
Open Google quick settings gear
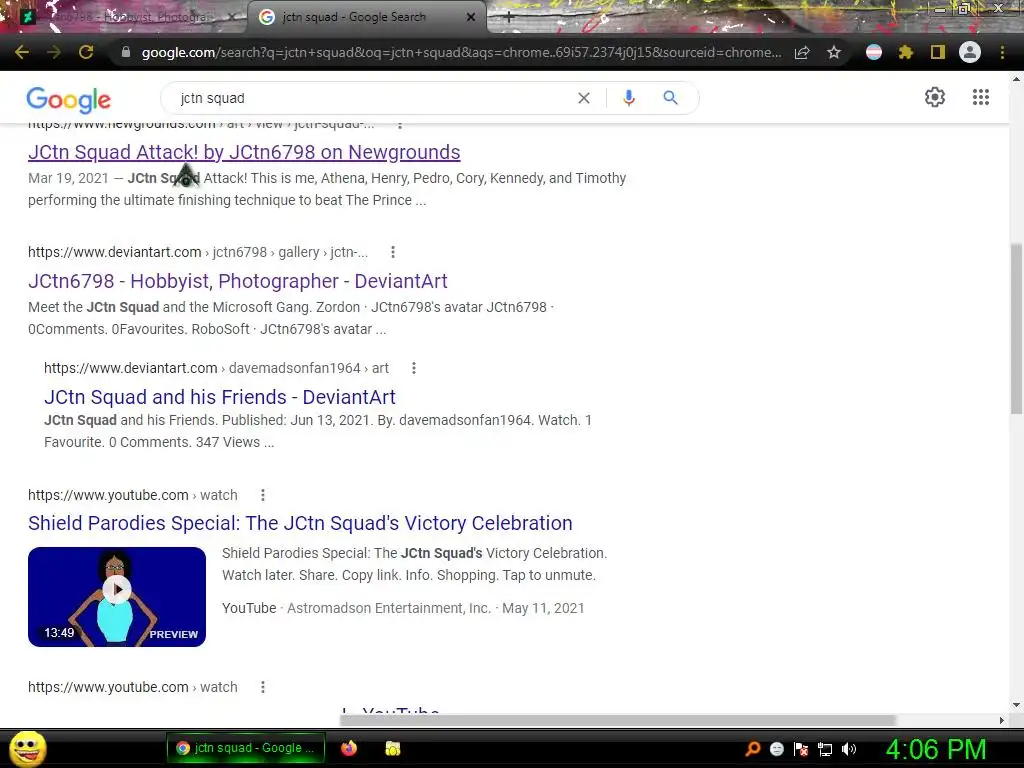[x=935, y=97]
